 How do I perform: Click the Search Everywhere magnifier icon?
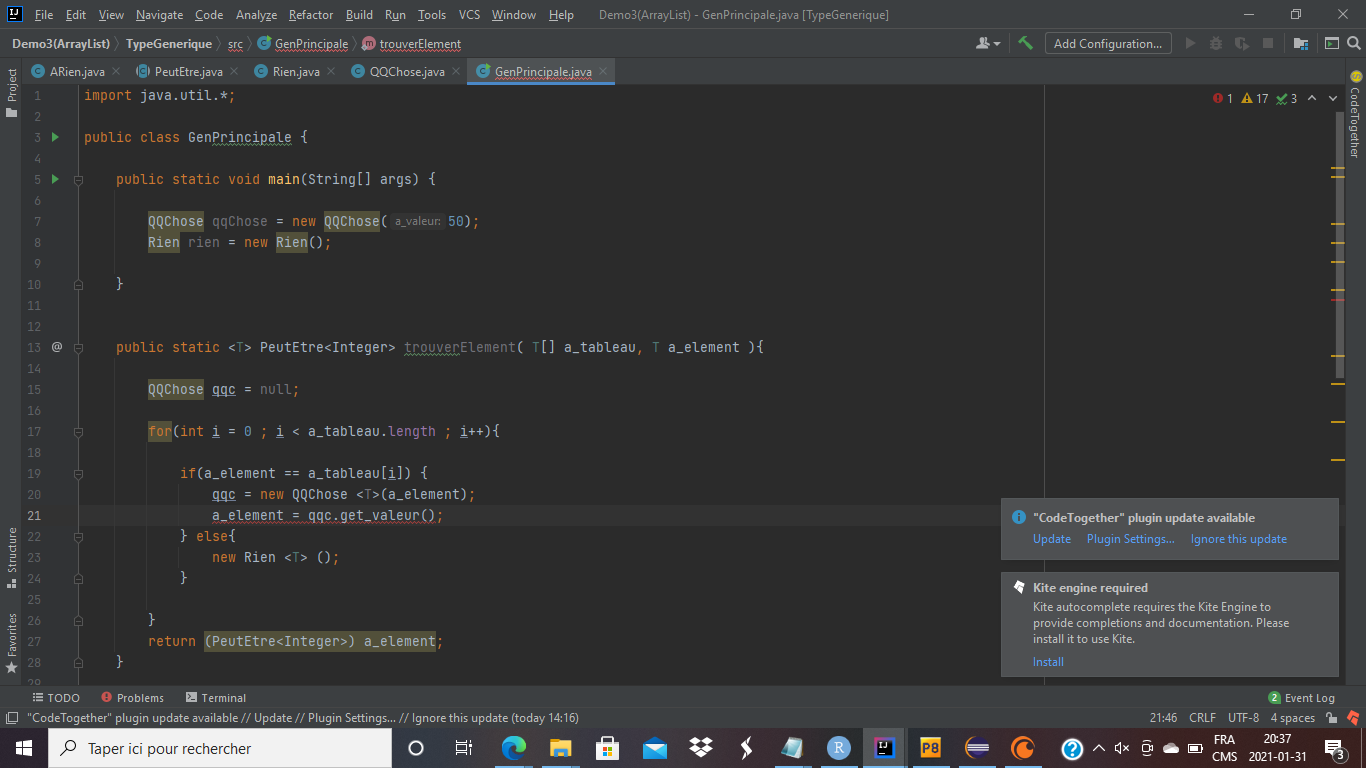1354,44
